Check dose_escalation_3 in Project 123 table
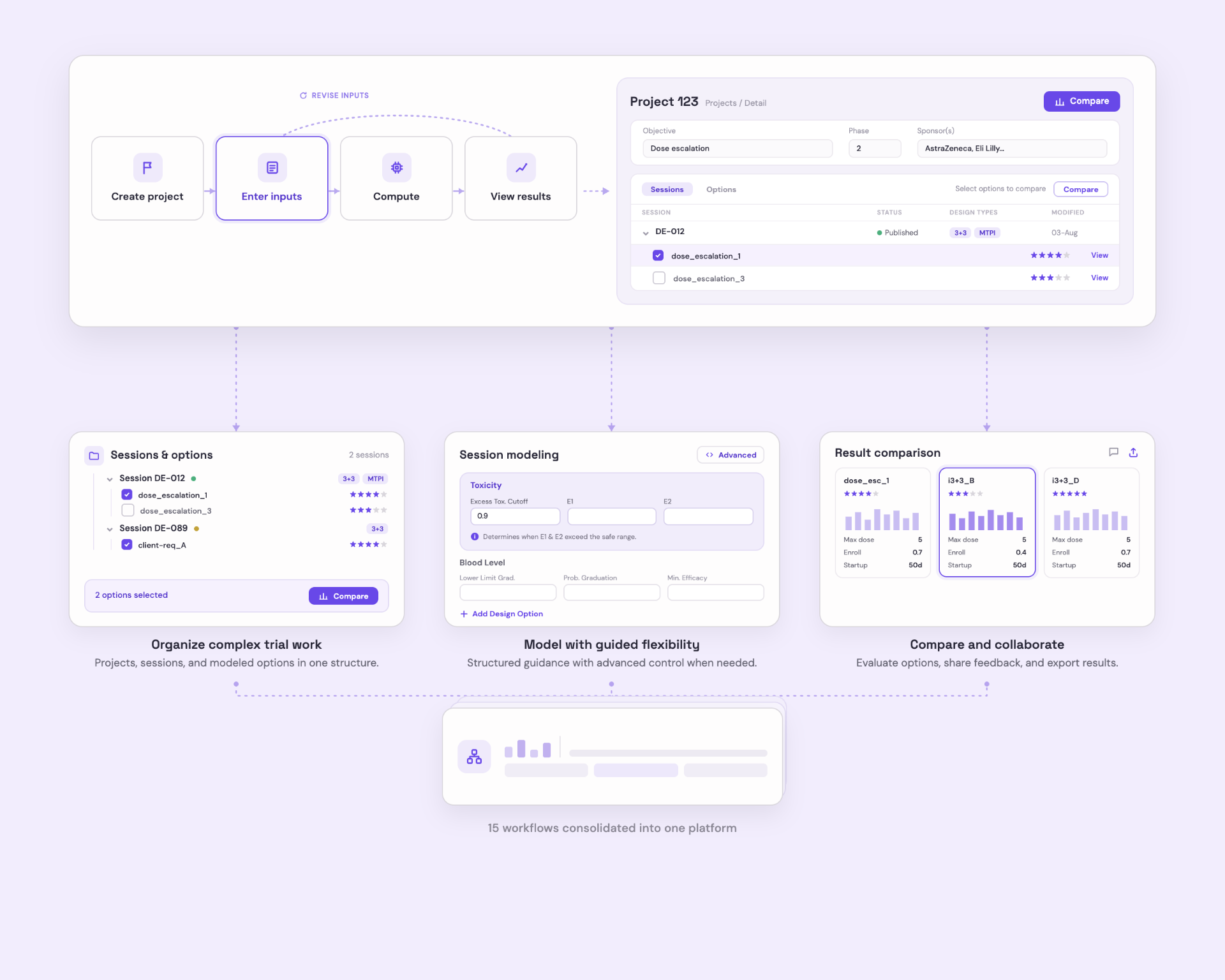 click(x=659, y=278)
